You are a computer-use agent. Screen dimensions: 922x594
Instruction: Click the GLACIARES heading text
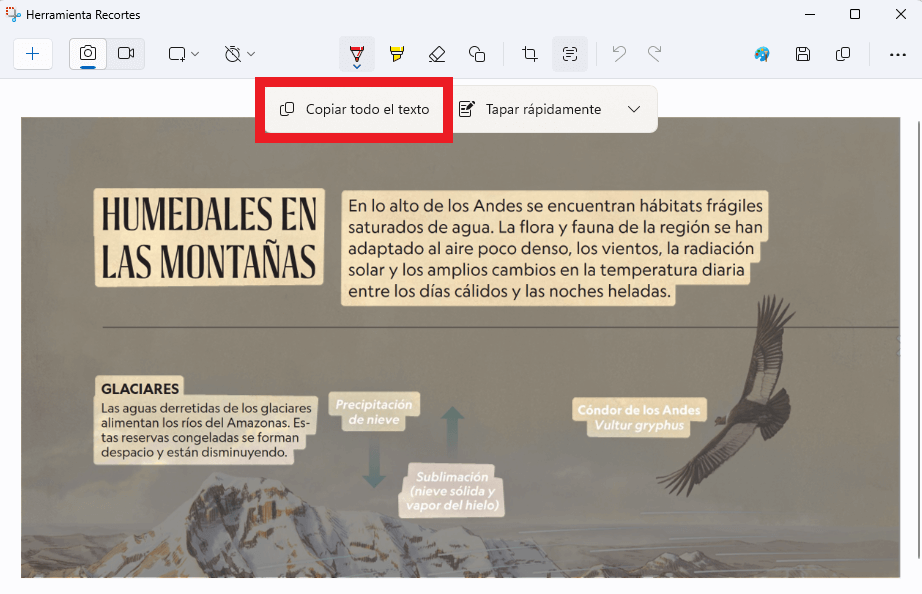click(x=140, y=389)
